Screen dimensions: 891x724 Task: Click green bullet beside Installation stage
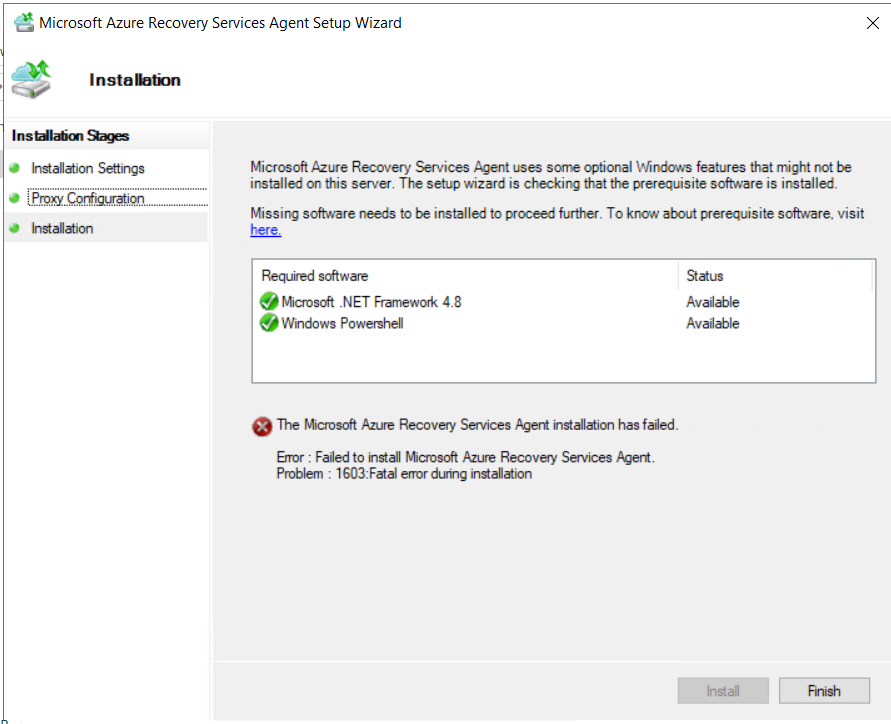[x=15, y=228]
